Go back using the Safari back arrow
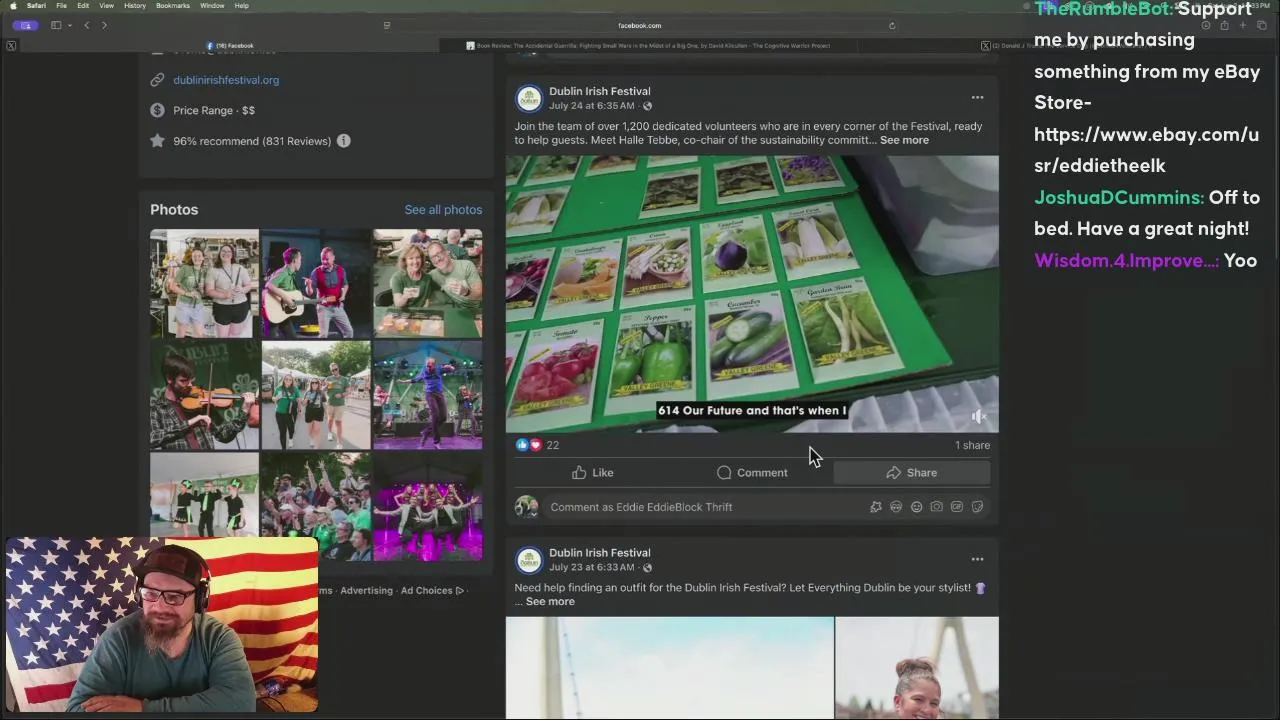1280x720 pixels. click(x=87, y=25)
